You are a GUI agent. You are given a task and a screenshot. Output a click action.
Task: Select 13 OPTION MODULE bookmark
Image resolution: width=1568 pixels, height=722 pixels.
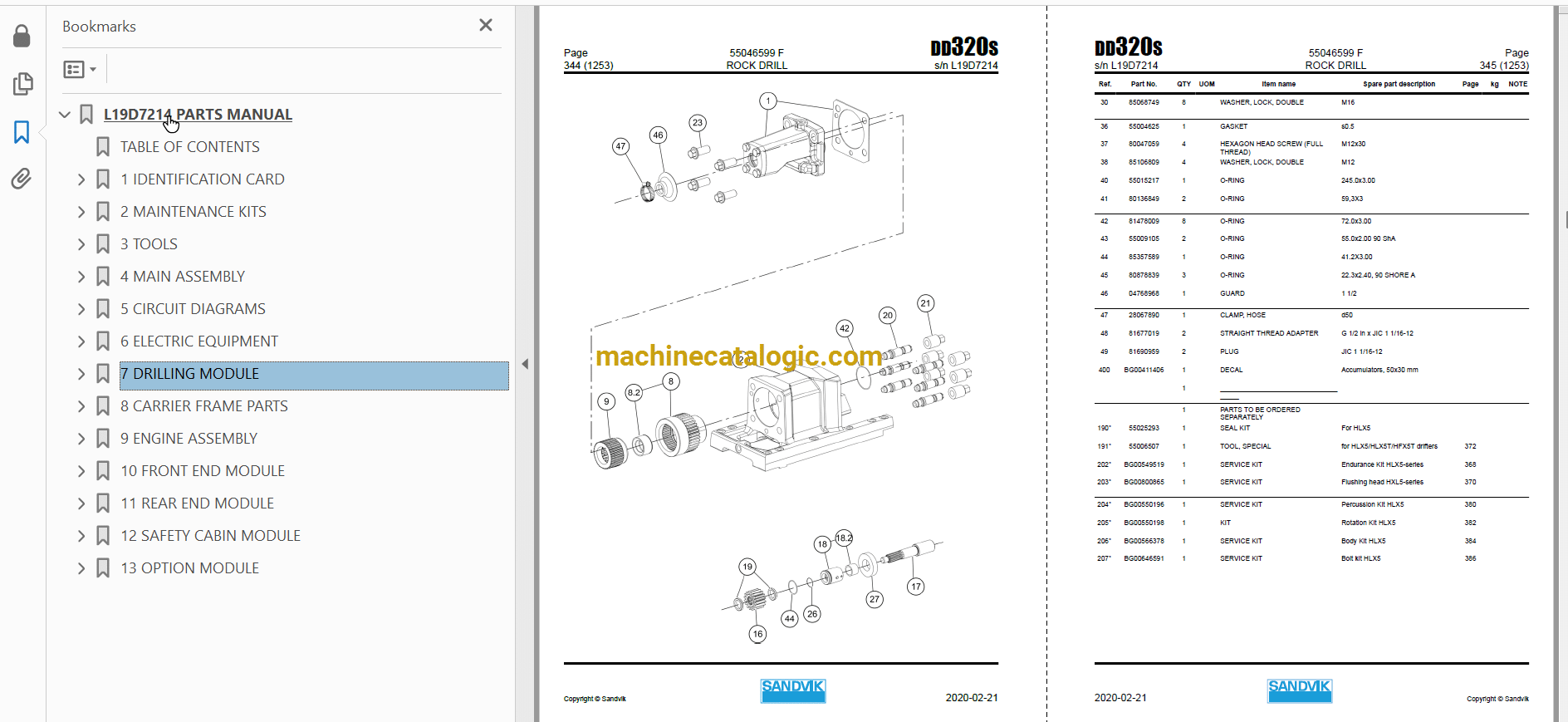coord(190,568)
